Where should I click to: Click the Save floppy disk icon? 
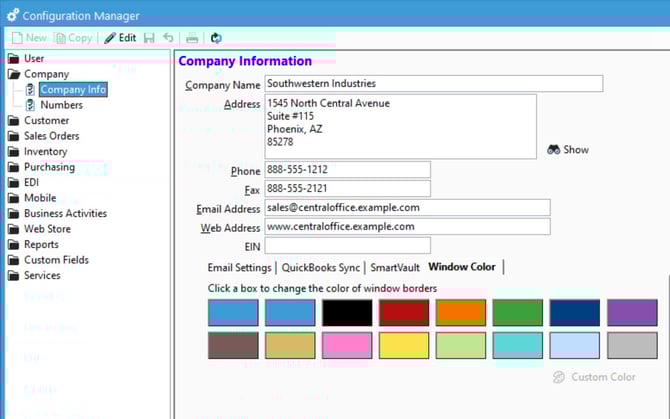click(x=149, y=38)
